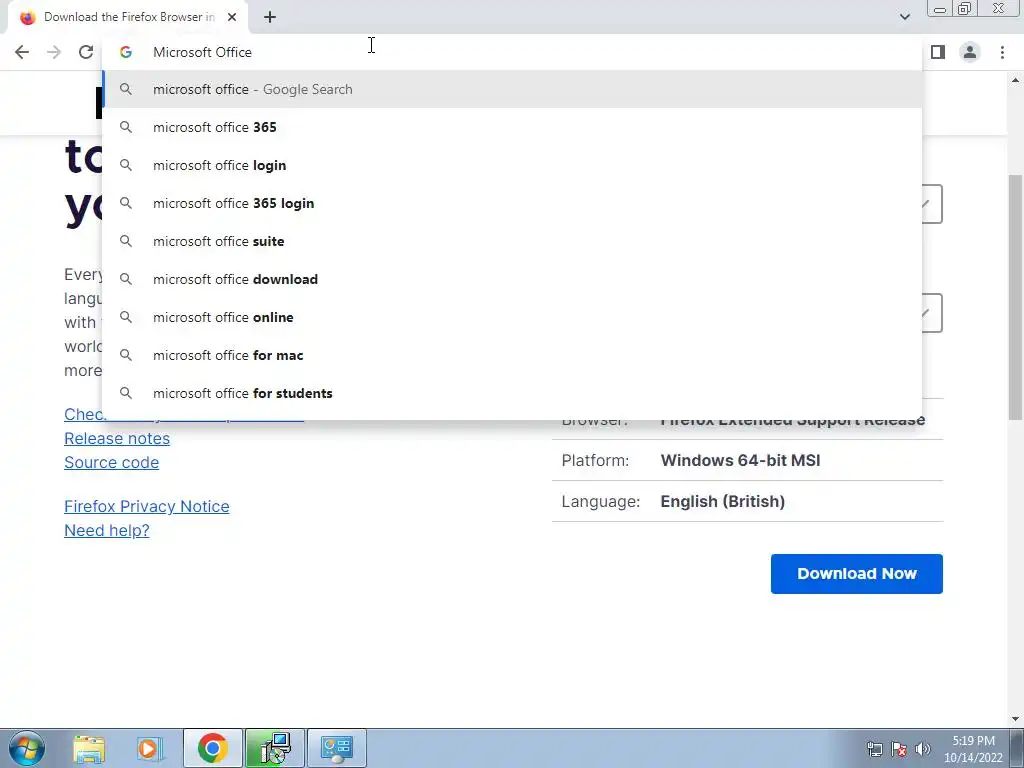The height and width of the screenshot is (768, 1024).
Task: Click the forward navigation arrow
Action: [54, 52]
